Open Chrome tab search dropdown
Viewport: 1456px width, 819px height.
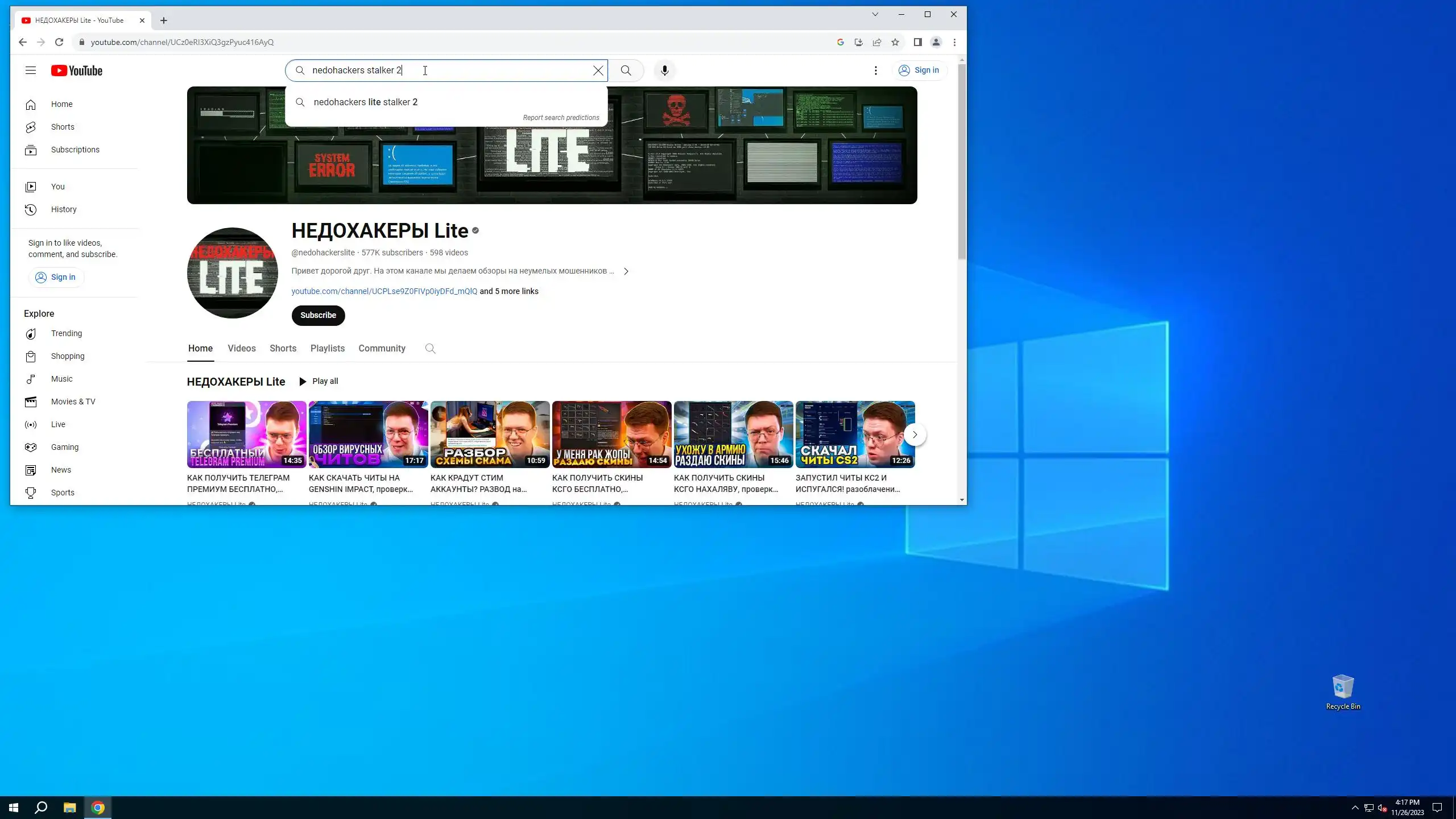[875, 14]
